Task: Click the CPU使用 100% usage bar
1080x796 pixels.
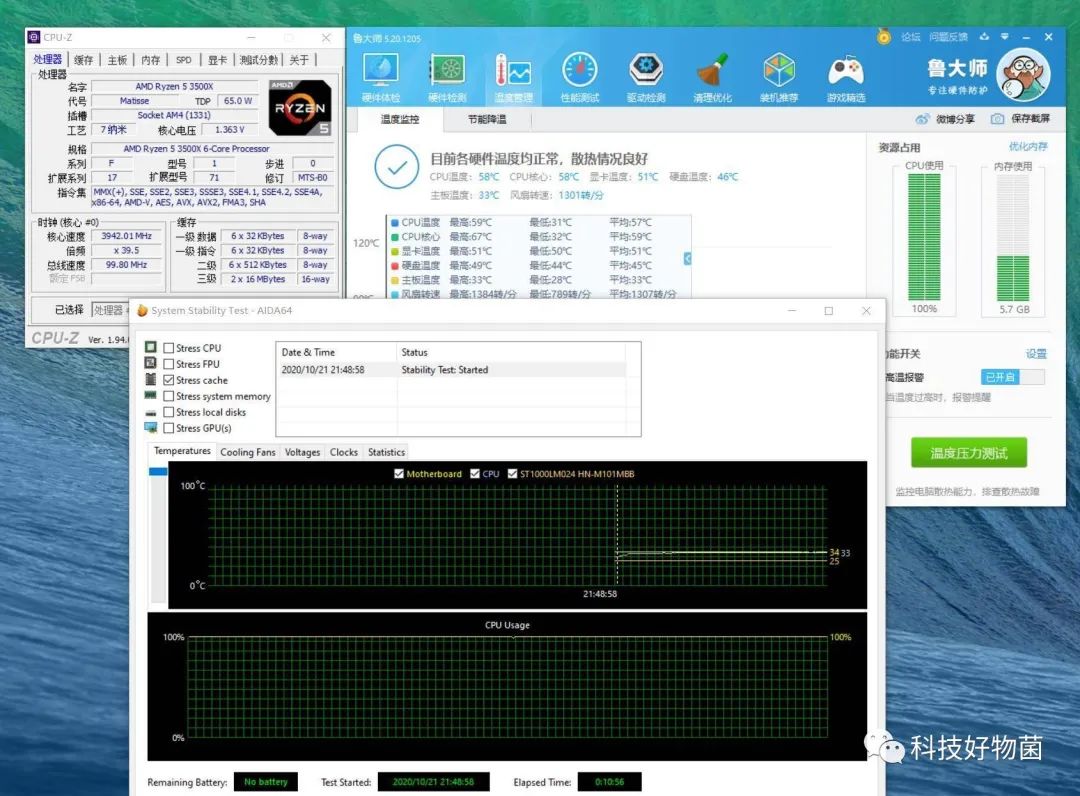Action: [924, 238]
